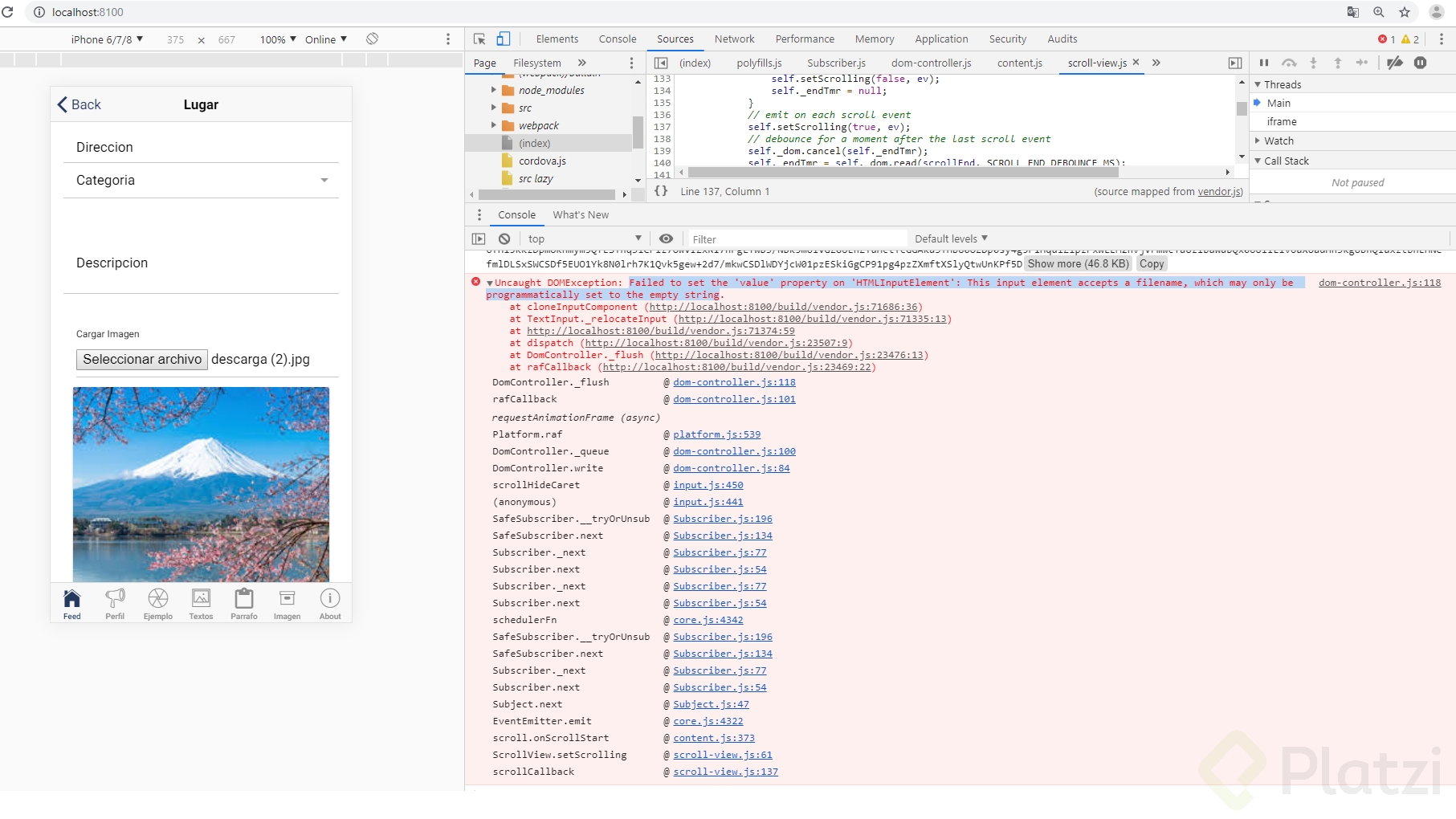Open the scroll-view.js:137 link
The height and width of the screenshot is (819, 1456).
(x=725, y=772)
